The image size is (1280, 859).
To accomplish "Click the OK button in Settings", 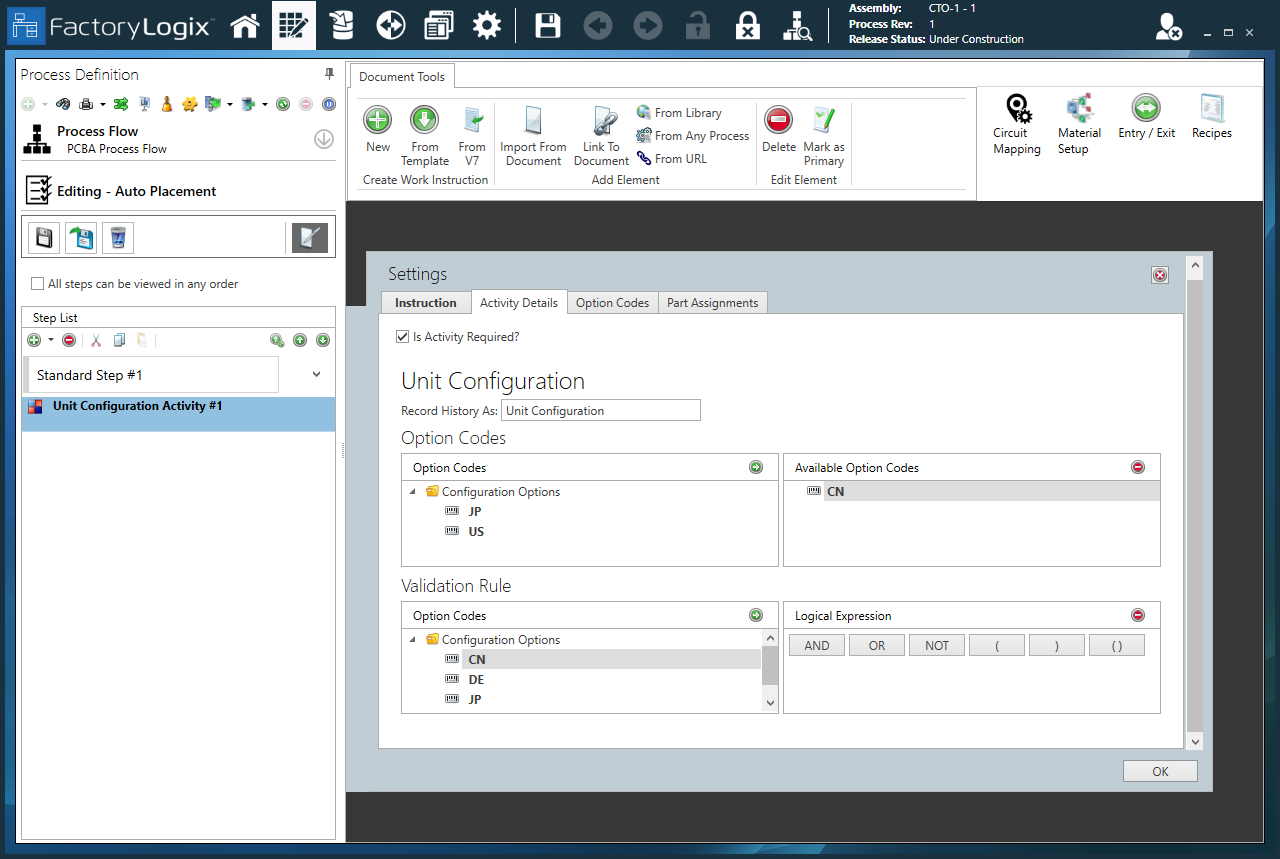I will (1159, 770).
